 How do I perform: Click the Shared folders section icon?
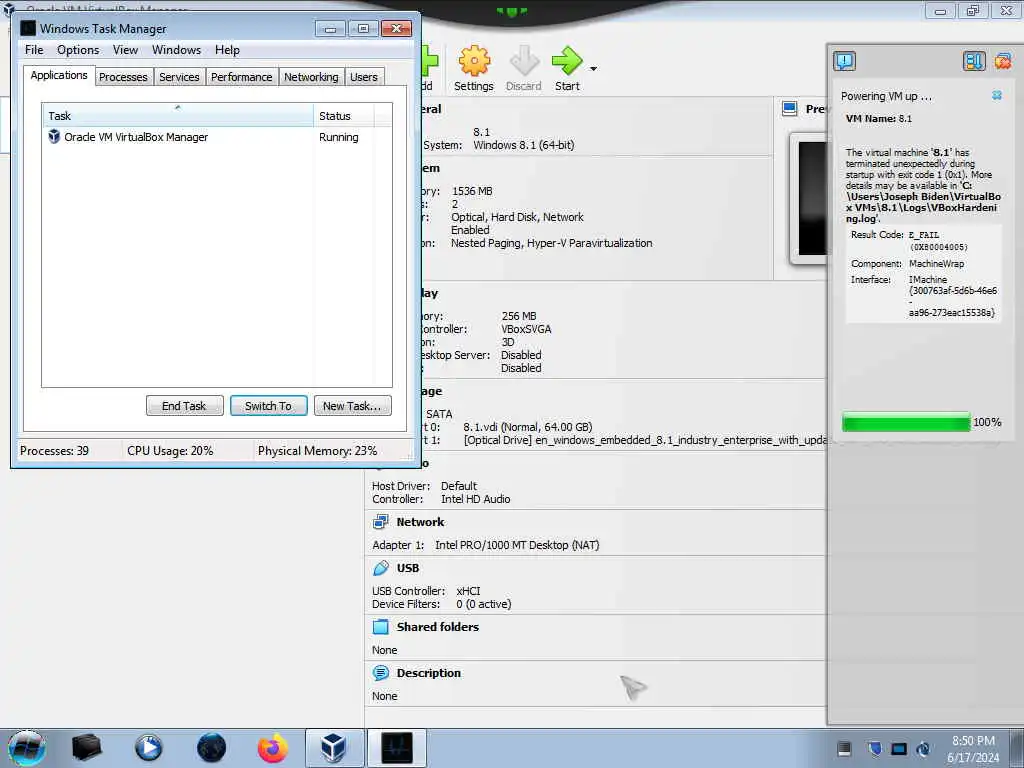tap(380, 627)
